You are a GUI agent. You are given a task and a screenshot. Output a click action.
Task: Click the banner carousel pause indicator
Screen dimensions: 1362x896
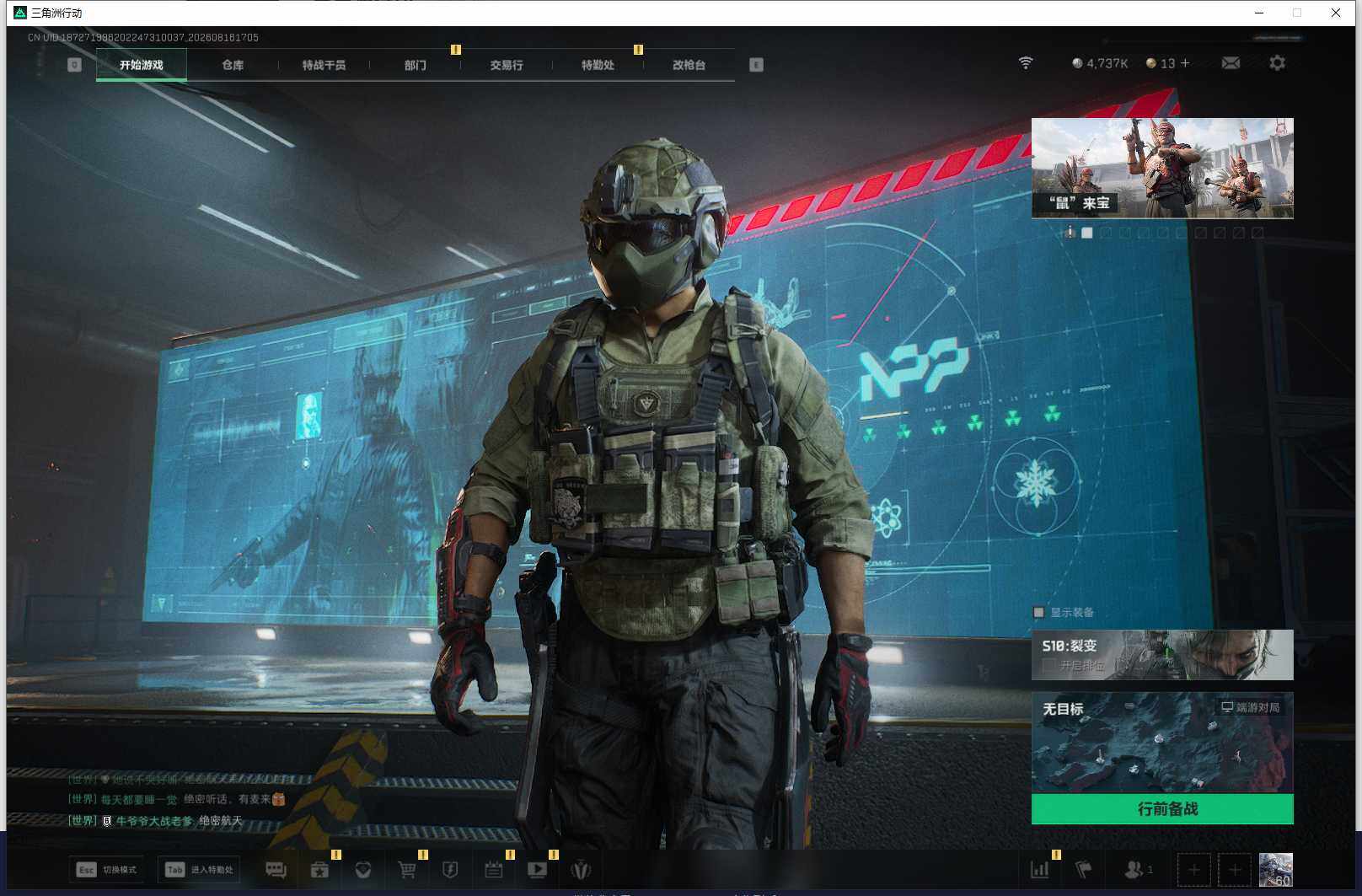(x=1070, y=233)
